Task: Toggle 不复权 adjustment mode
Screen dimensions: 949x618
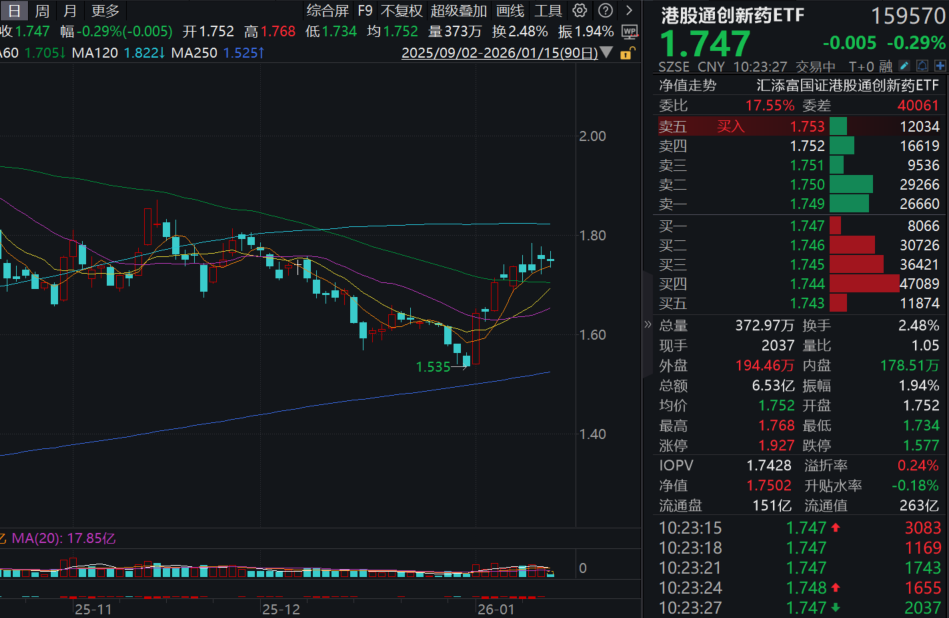Action: click(x=401, y=10)
